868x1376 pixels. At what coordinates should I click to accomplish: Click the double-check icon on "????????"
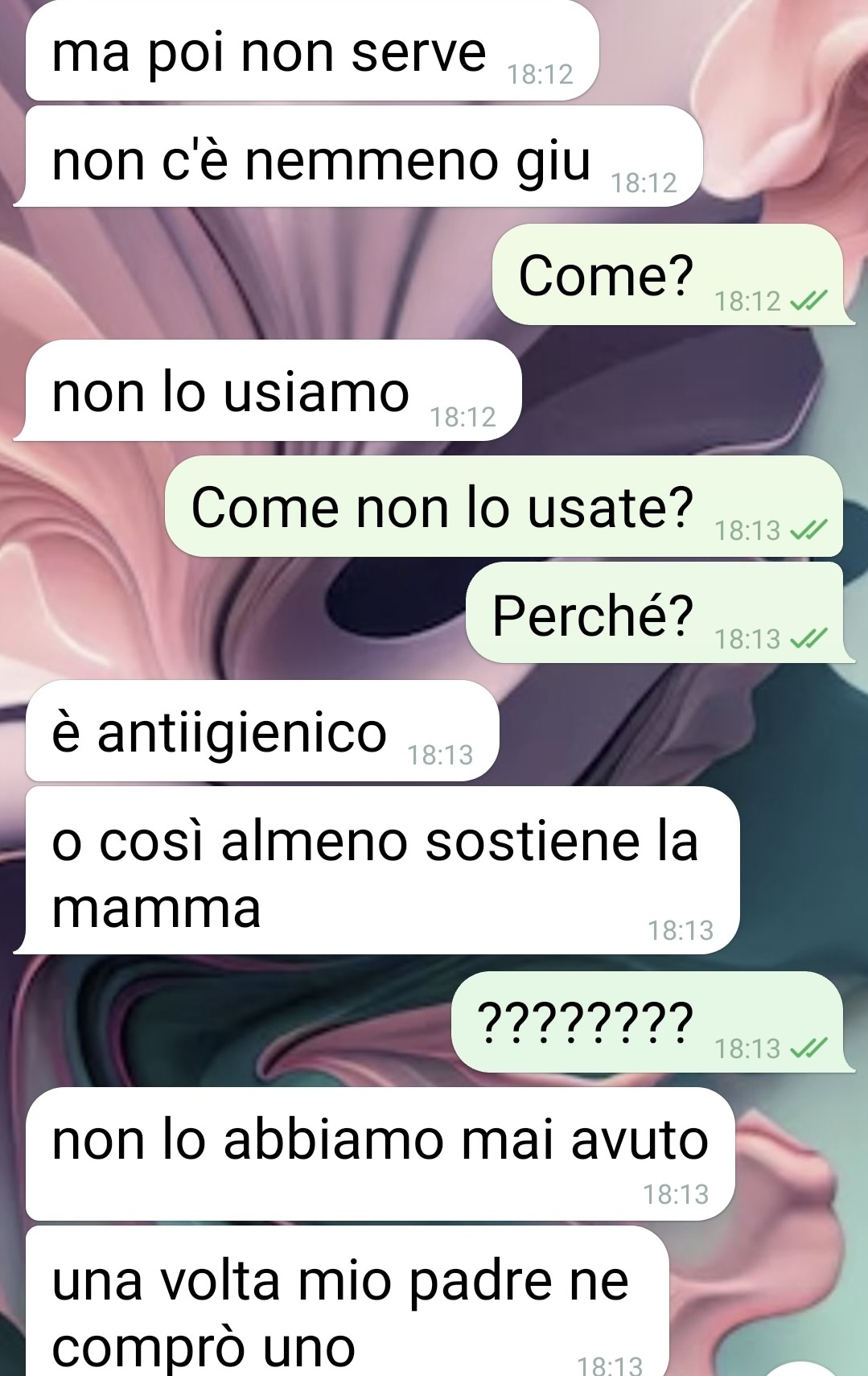808,1048
